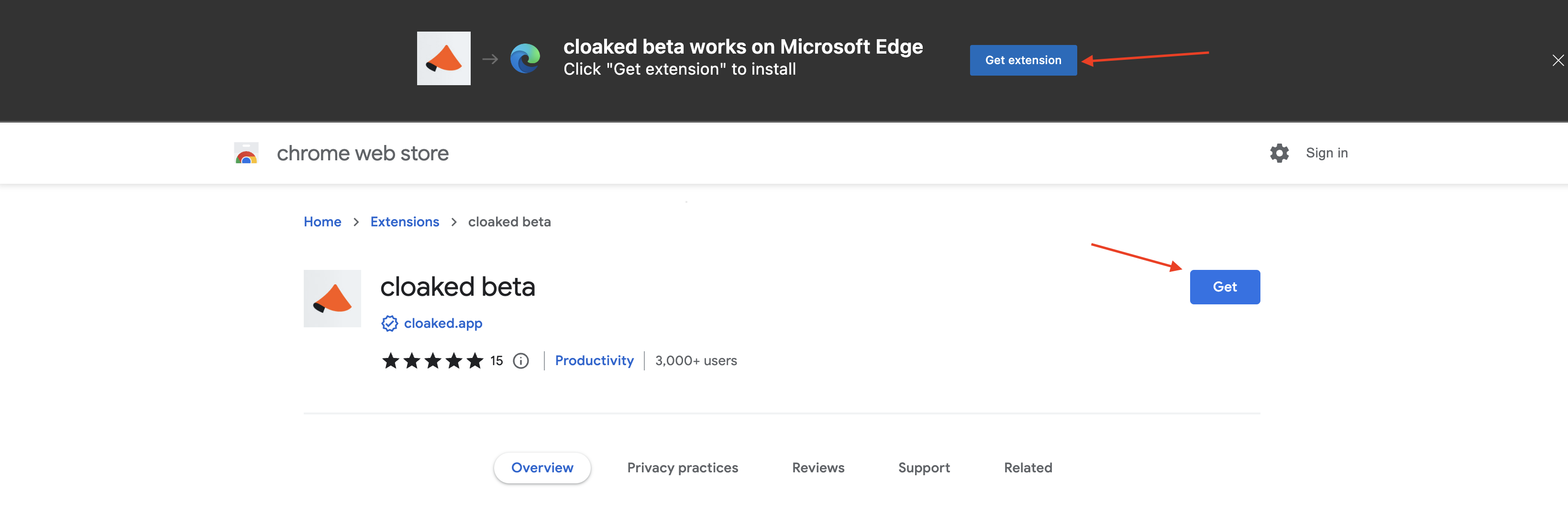Switch to the Reviews tab

818,468
